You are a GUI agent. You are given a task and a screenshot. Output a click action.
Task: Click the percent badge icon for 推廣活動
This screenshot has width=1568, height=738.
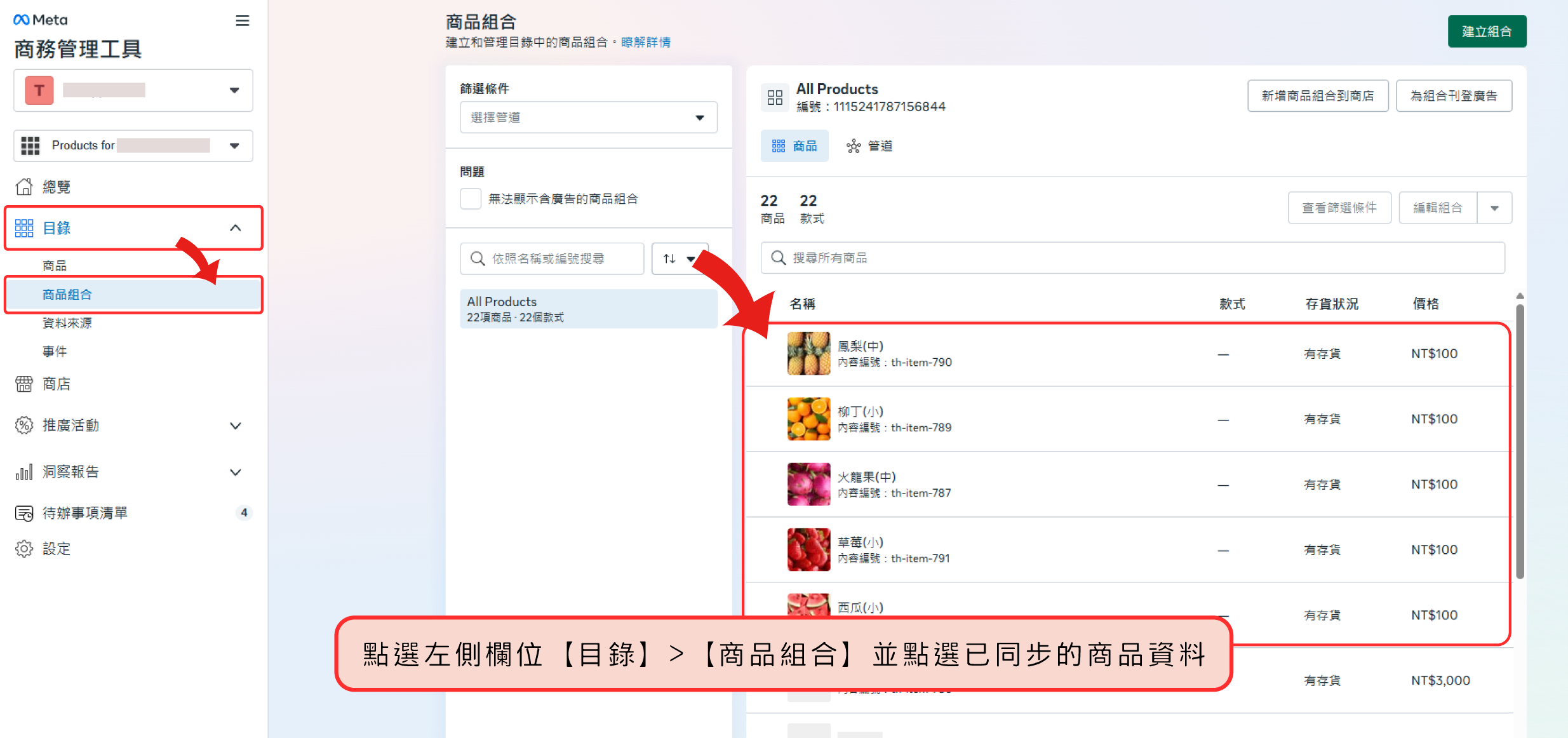pyautogui.click(x=24, y=426)
